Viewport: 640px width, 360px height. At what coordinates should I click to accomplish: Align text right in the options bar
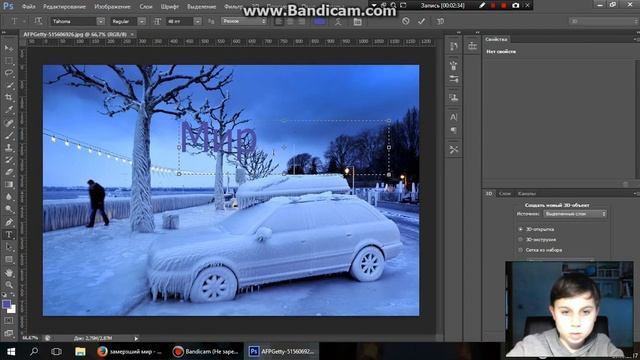pos(302,21)
